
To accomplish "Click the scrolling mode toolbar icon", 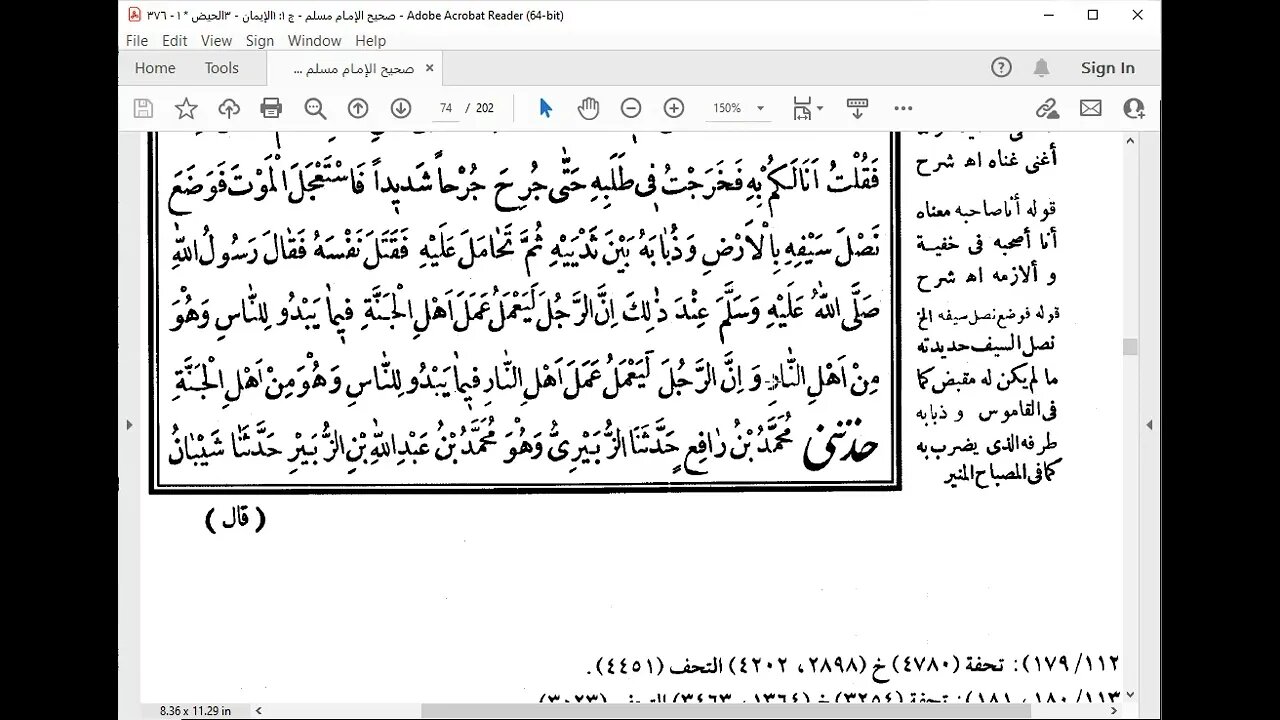I will pyautogui.click(x=857, y=108).
